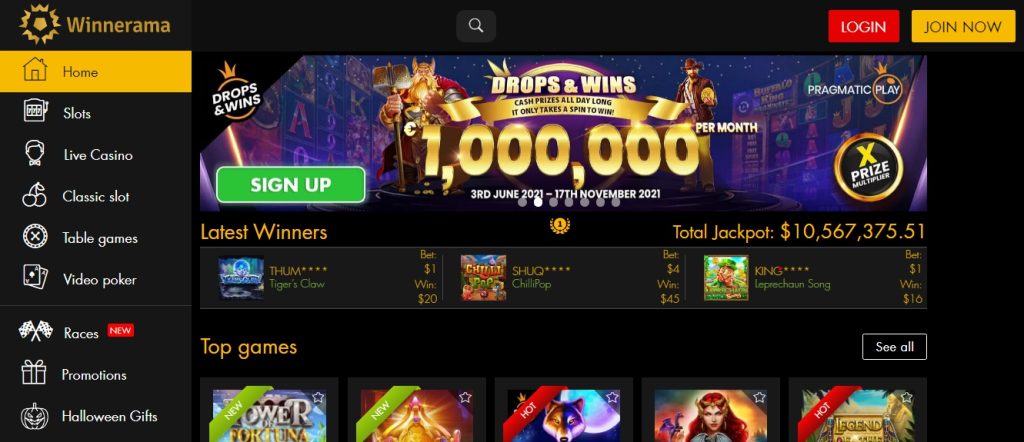Click the Races checkered flags icon
The width and height of the screenshot is (1024, 442).
click(x=35, y=332)
